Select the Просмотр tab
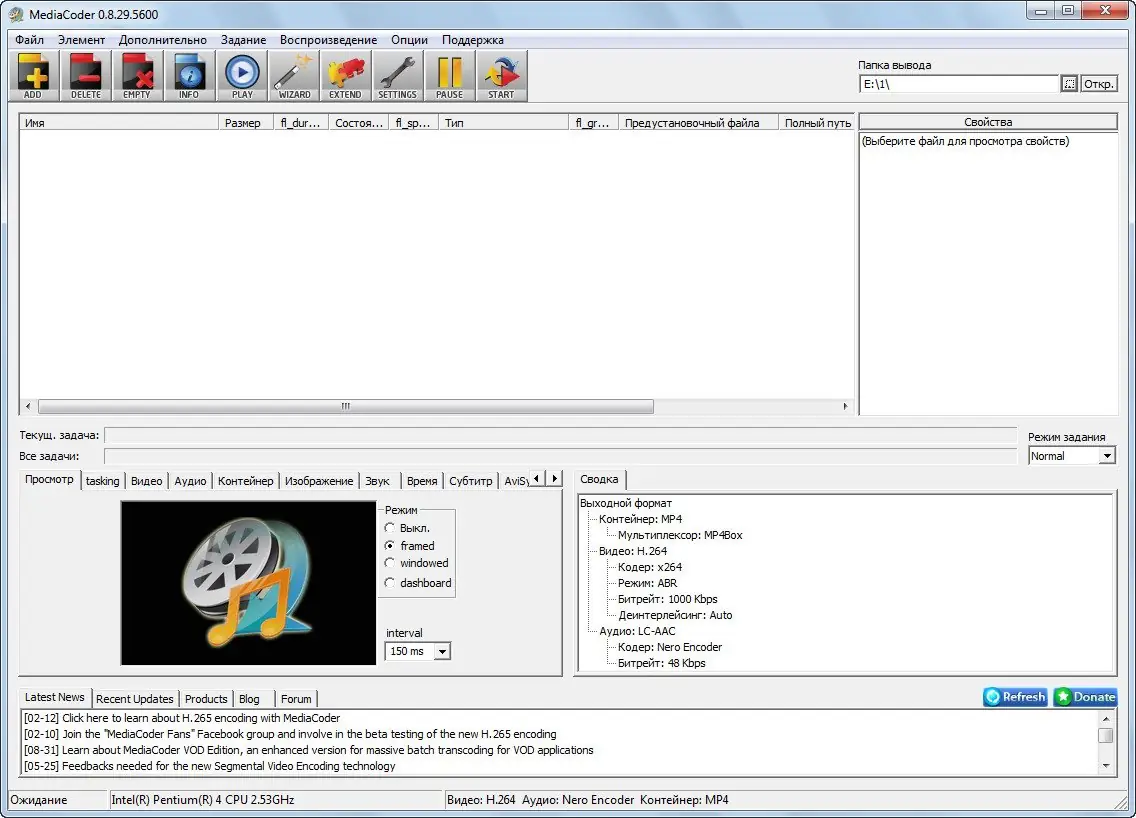This screenshot has width=1136, height=818. tap(49, 480)
